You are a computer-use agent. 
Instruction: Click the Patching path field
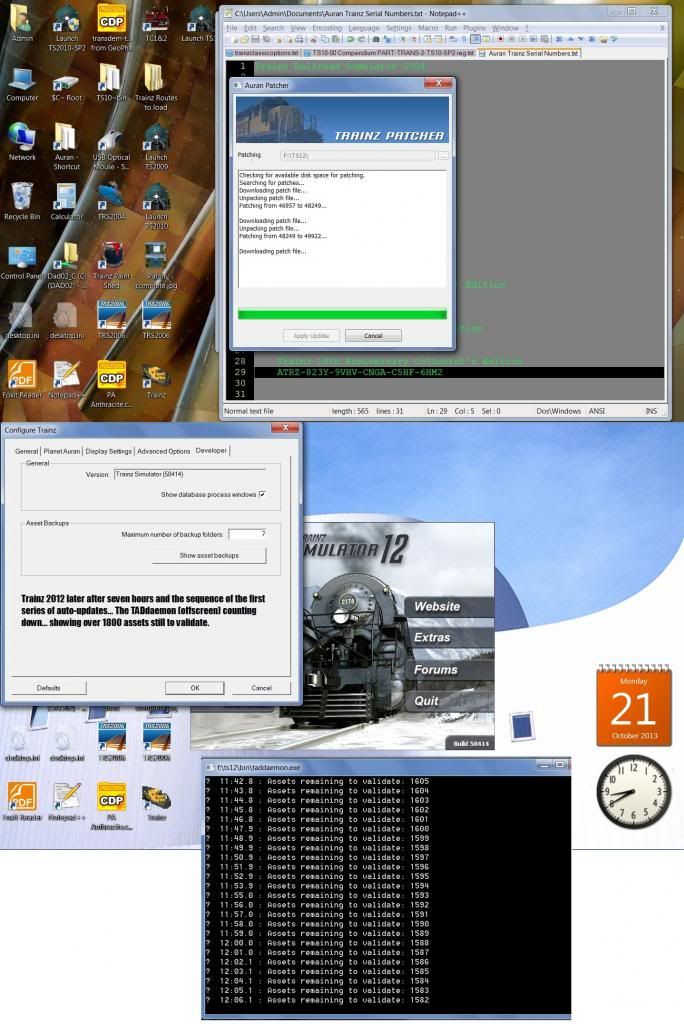pyautogui.click(x=357, y=155)
